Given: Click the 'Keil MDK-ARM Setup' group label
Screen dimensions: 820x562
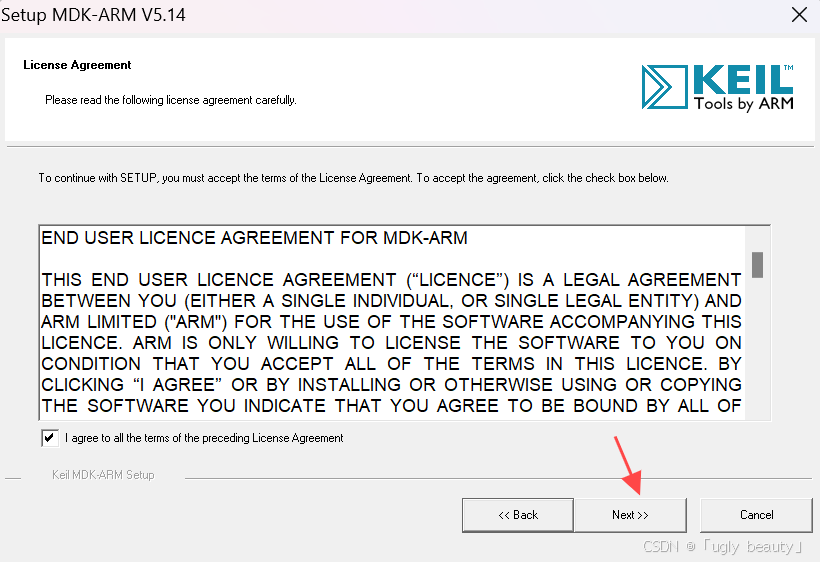Looking at the screenshot, I should [103, 475].
